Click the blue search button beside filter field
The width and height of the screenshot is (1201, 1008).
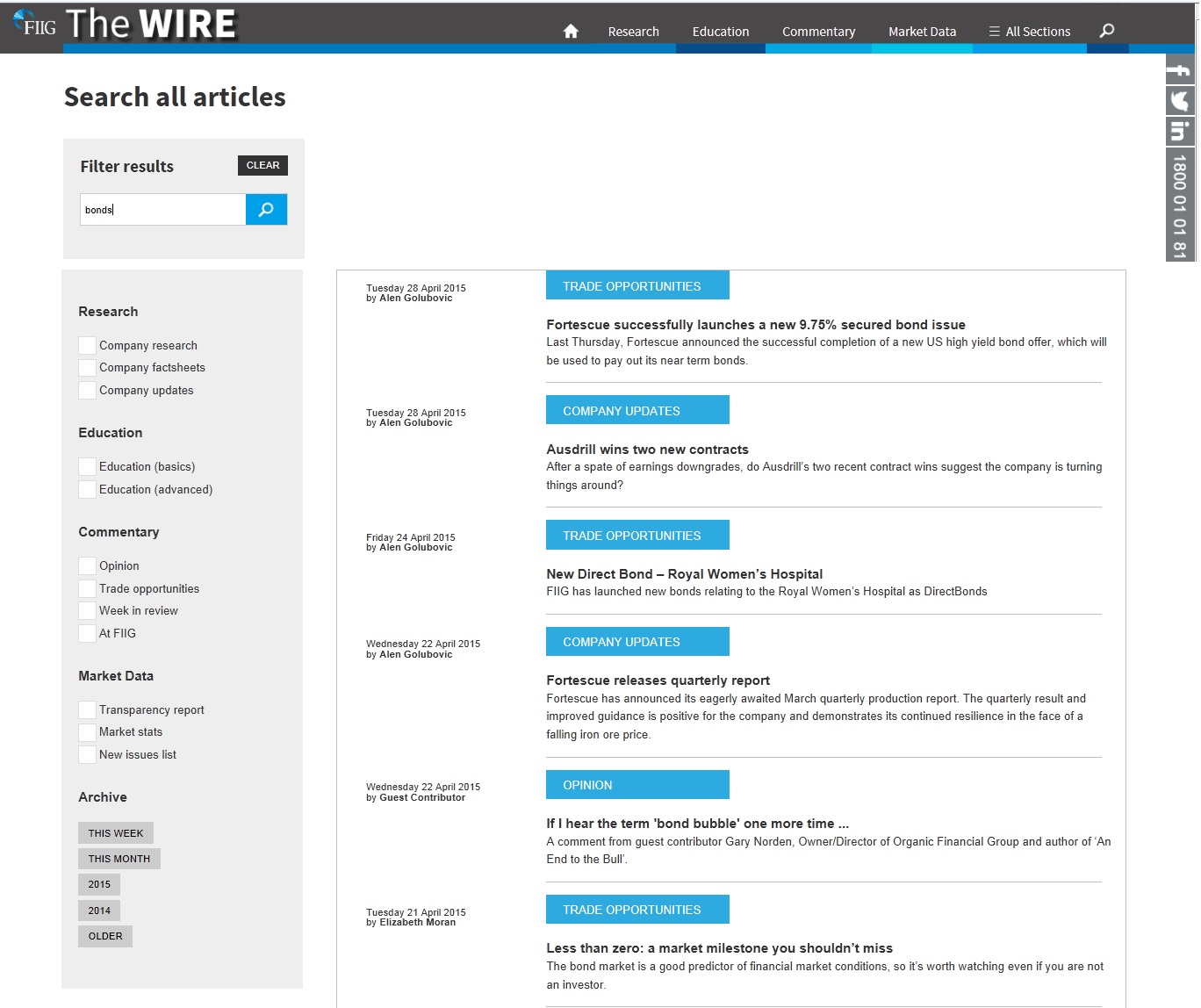tap(266, 210)
